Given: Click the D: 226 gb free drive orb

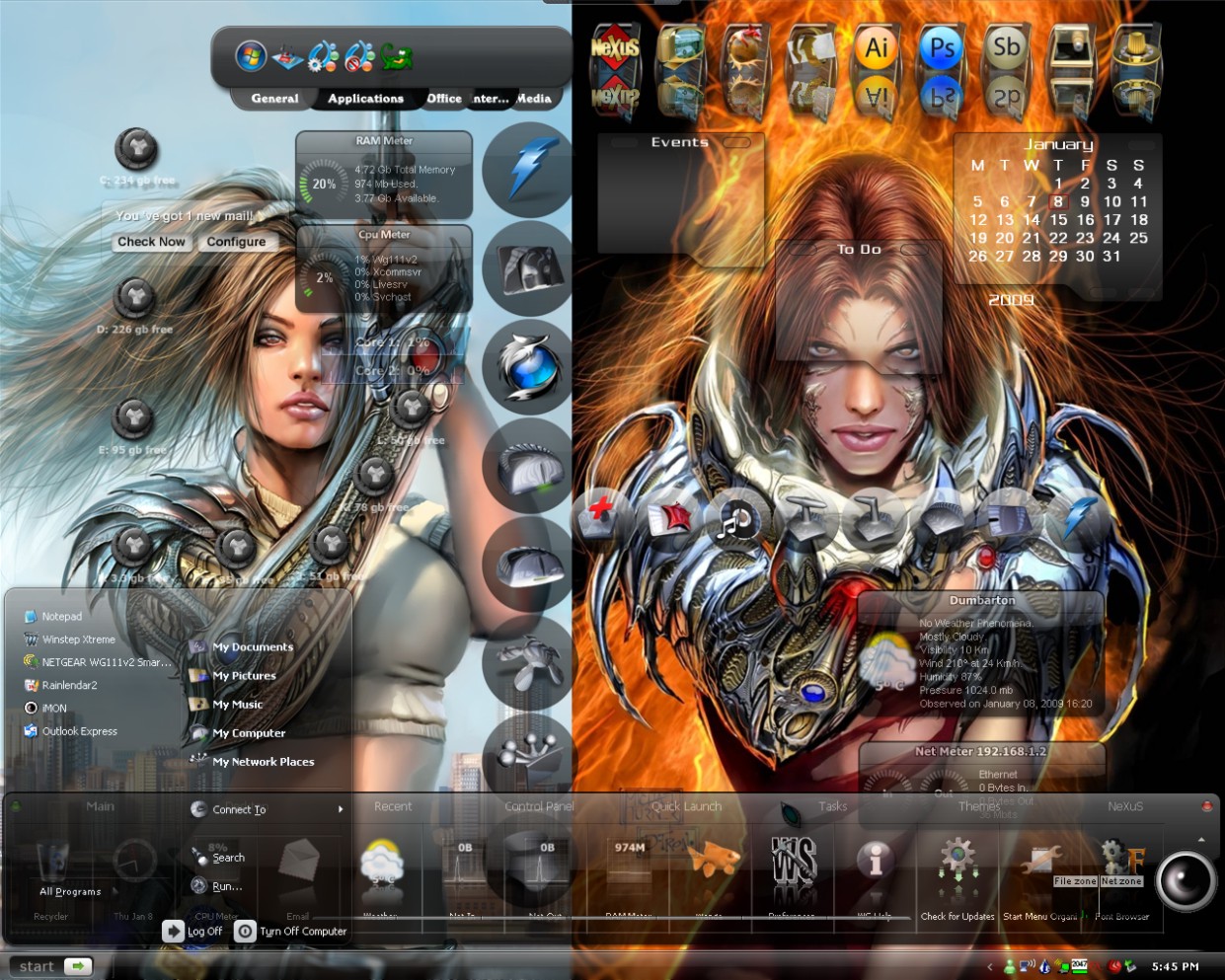Looking at the screenshot, I should click(135, 296).
